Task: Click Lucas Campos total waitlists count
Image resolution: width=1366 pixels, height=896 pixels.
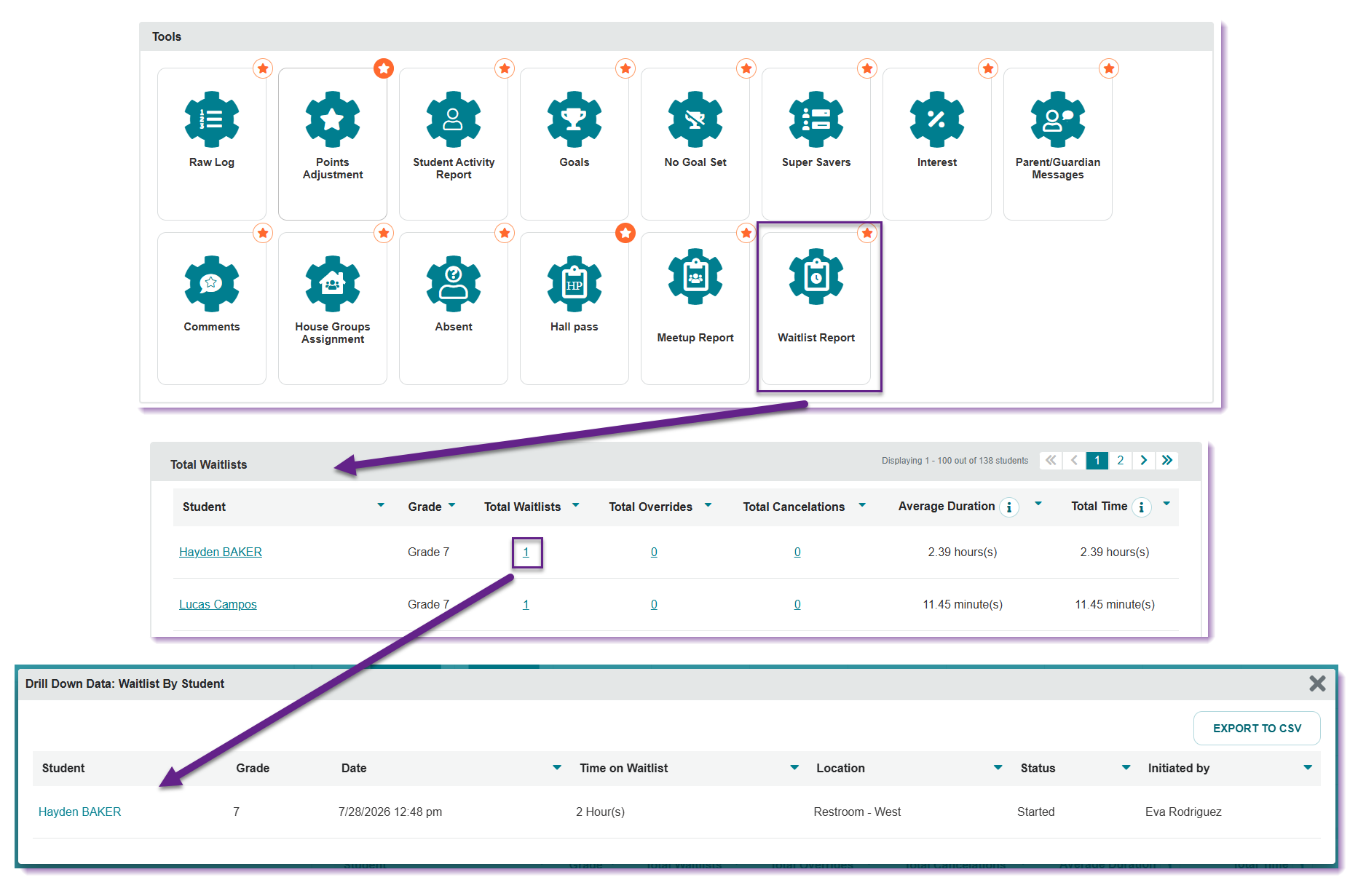Action: coord(526,604)
